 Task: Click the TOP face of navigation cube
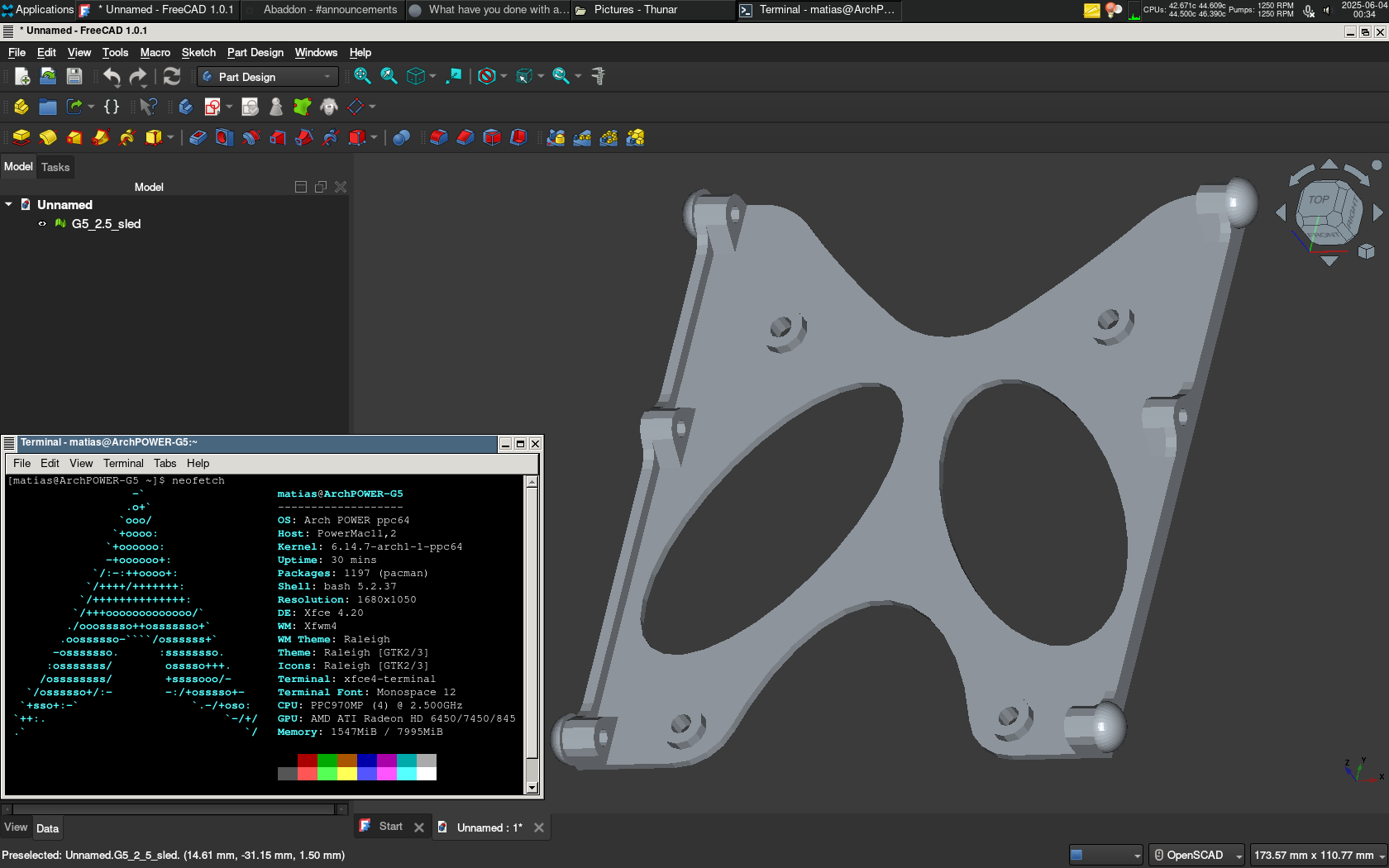[1318, 200]
